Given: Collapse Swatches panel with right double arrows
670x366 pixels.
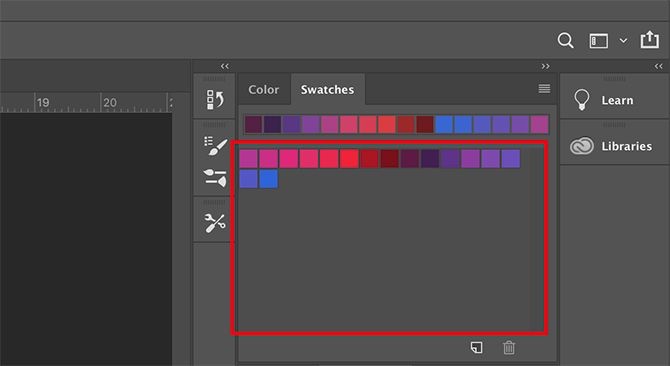Looking at the screenshot, I should [x=546, y=66].
